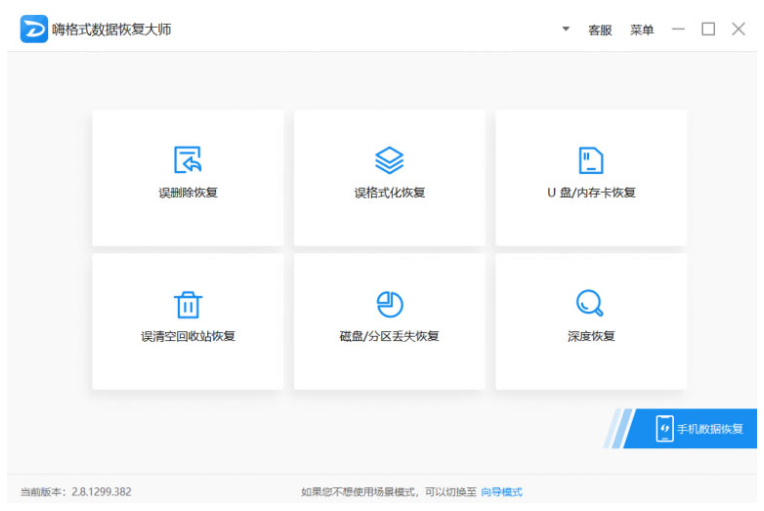This screenshot has width=764, height=511.
Task: Maximize the application window
Action: point(708,29)
